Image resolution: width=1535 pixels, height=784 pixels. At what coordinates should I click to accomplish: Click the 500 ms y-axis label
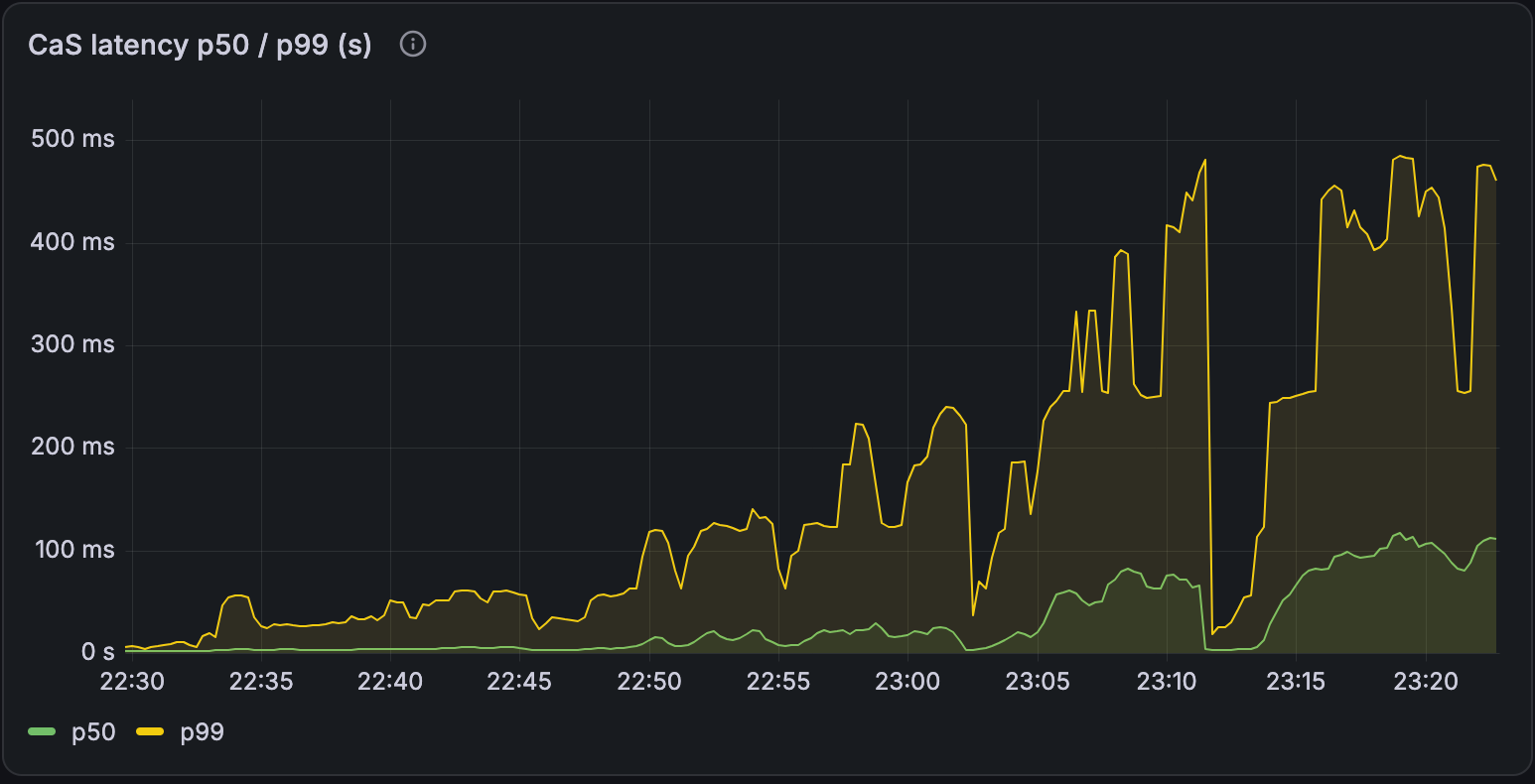click(x=73, y=140)
